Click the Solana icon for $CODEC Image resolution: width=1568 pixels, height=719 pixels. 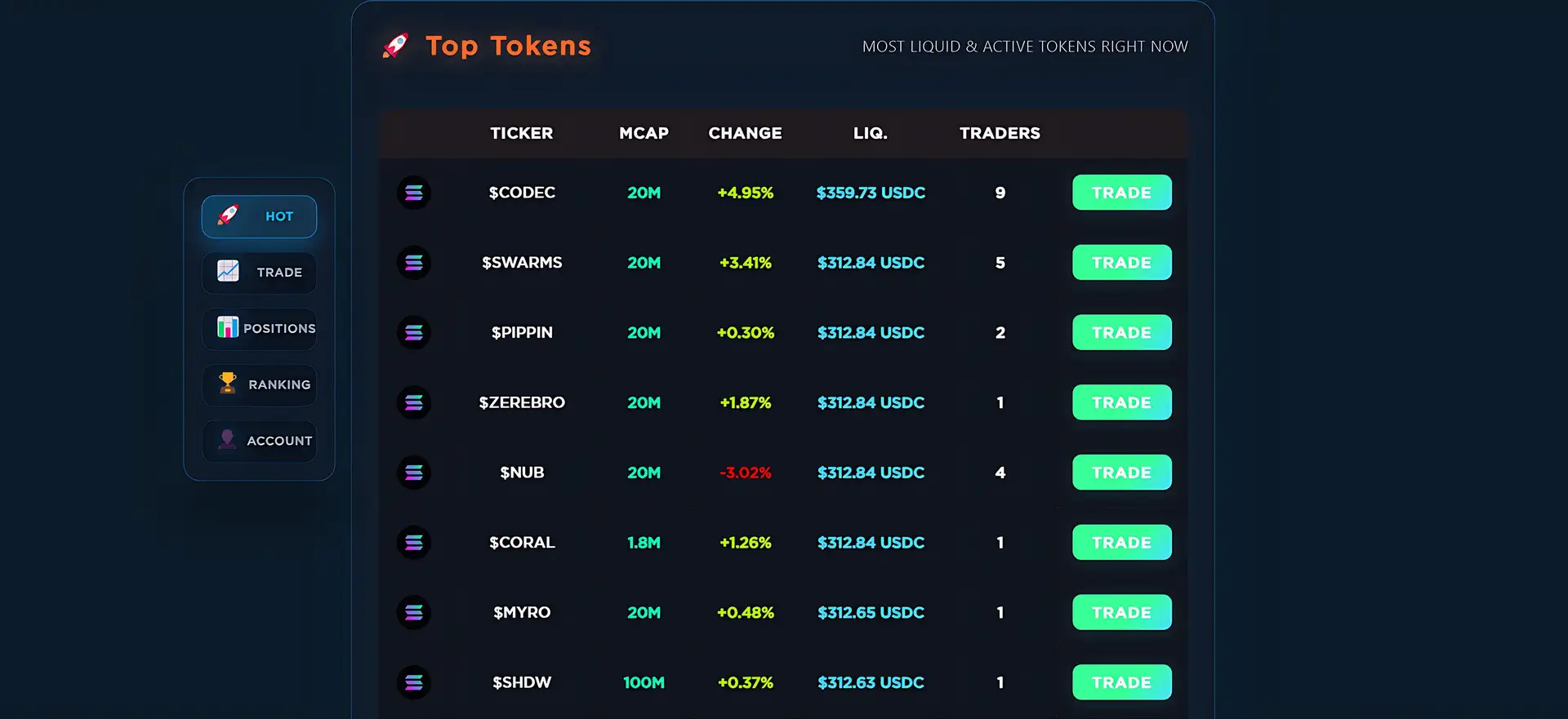point(414,193)
